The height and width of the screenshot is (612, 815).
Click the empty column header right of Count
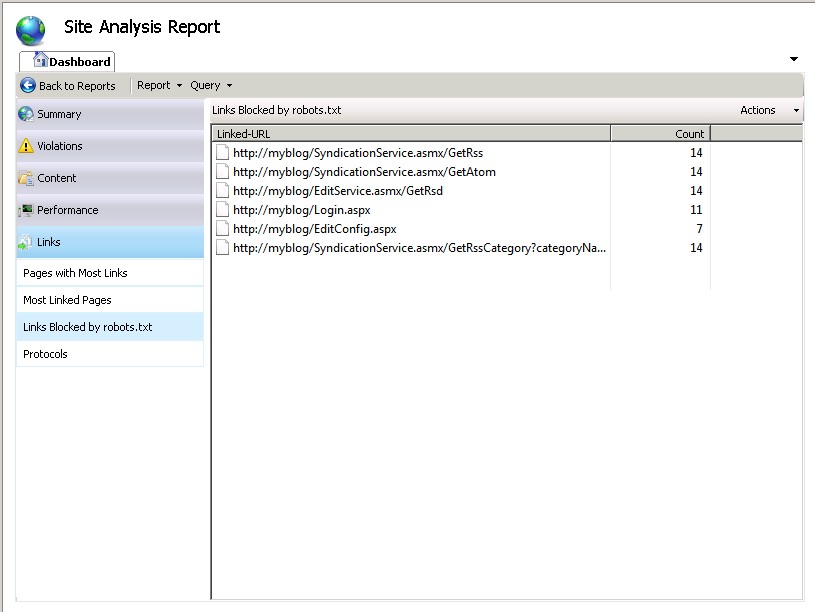756,134
